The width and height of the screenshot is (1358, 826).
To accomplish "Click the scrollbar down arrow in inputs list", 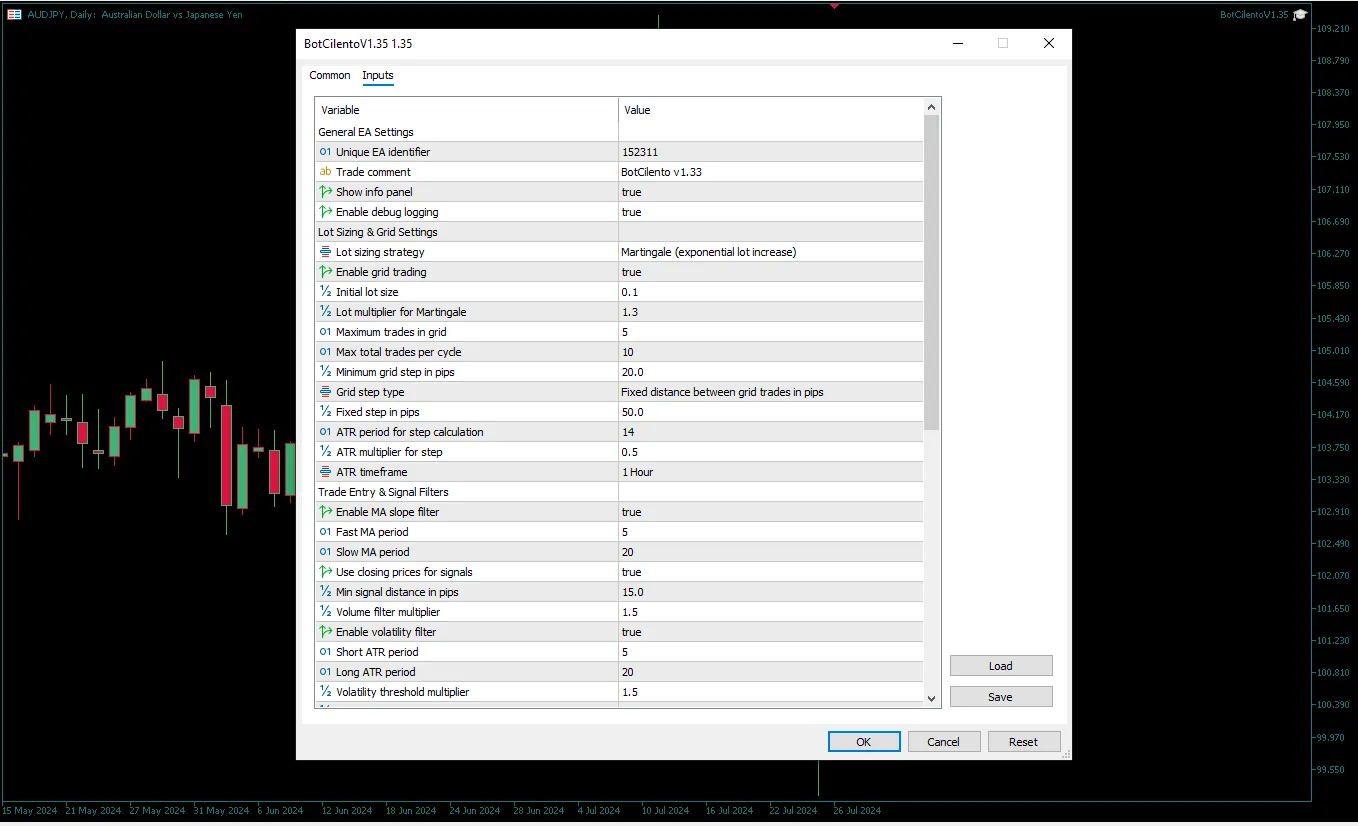I will pyautogui.click(x=932, y=699).
